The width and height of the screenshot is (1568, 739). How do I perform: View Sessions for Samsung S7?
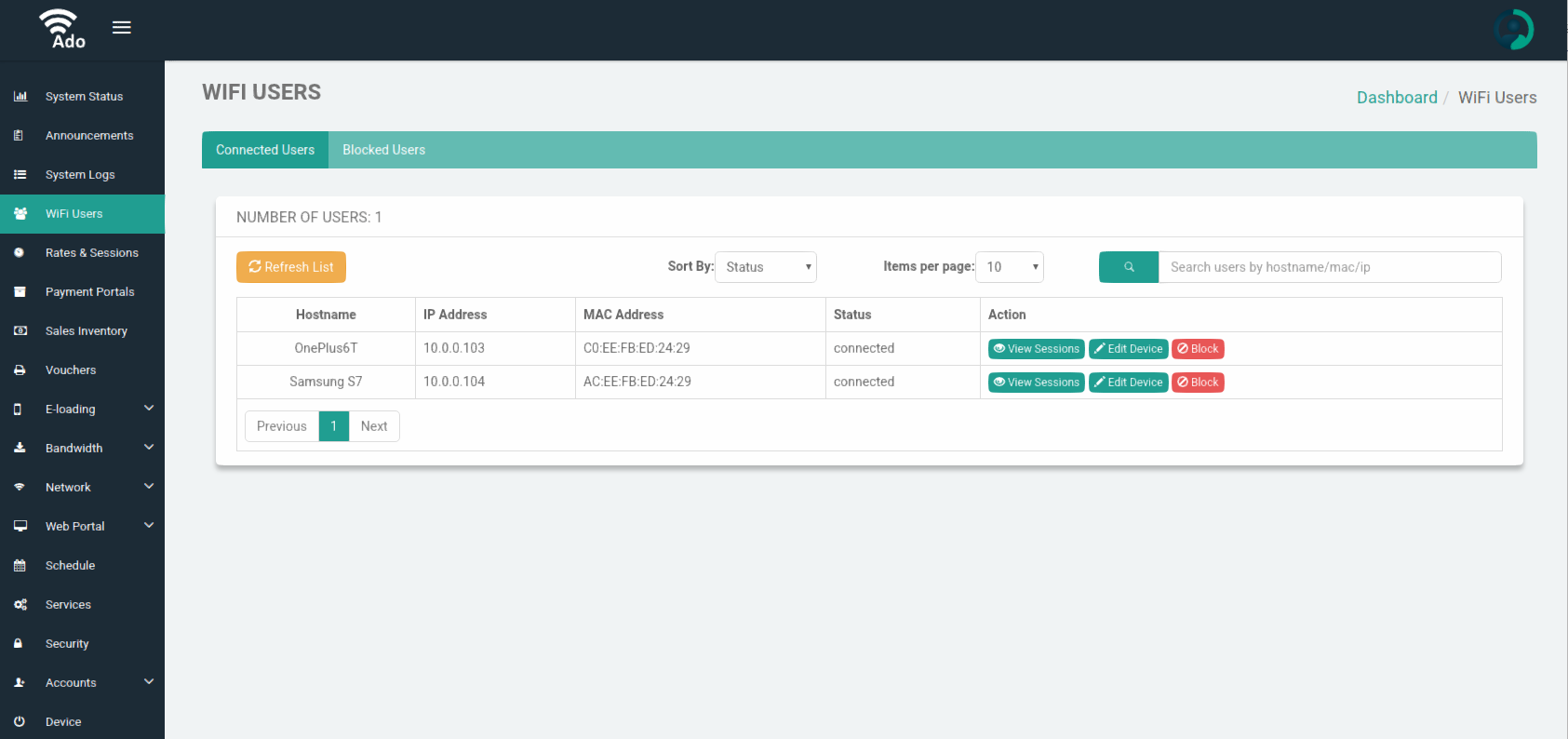click(x=1036, y=383)
